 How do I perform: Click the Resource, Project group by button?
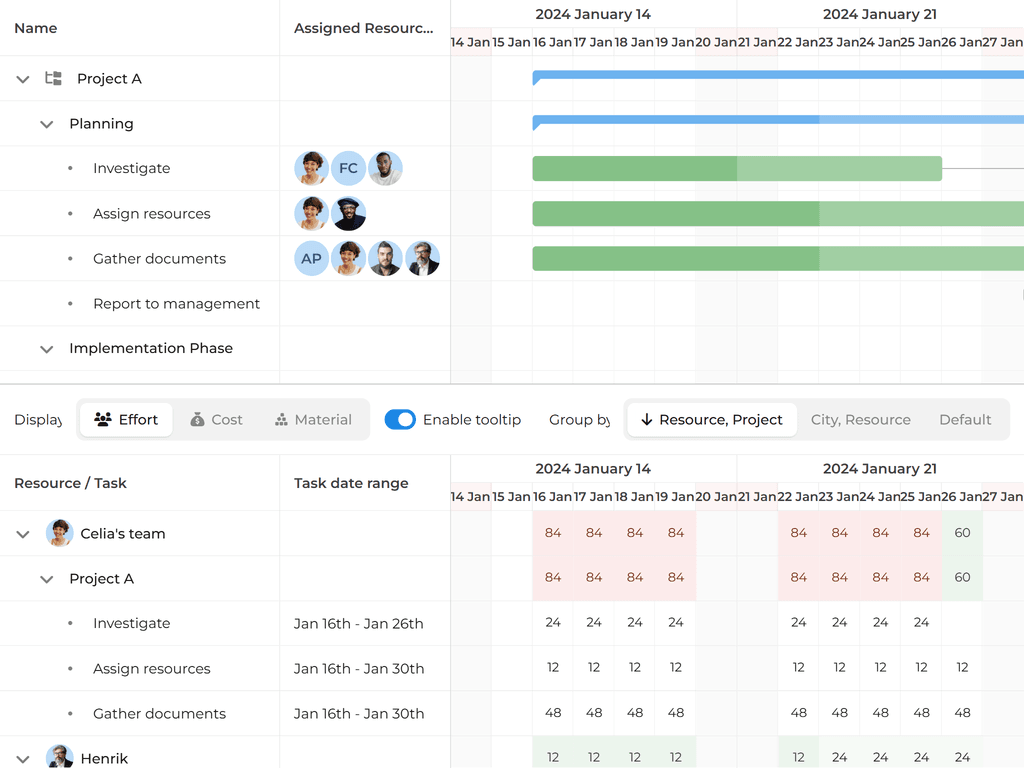coord(710,419)
